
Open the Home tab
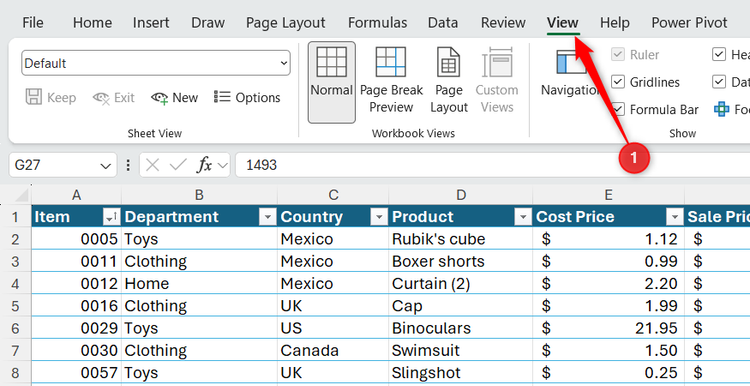92,22
